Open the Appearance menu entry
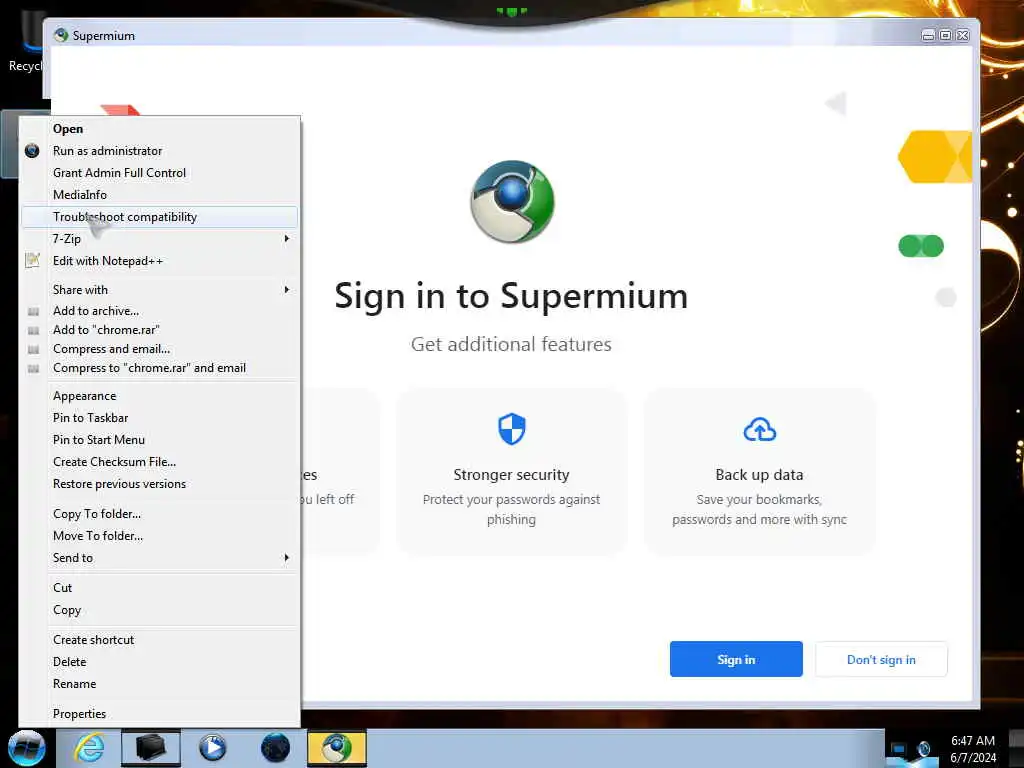1024x768 pixels. point(159,396)
